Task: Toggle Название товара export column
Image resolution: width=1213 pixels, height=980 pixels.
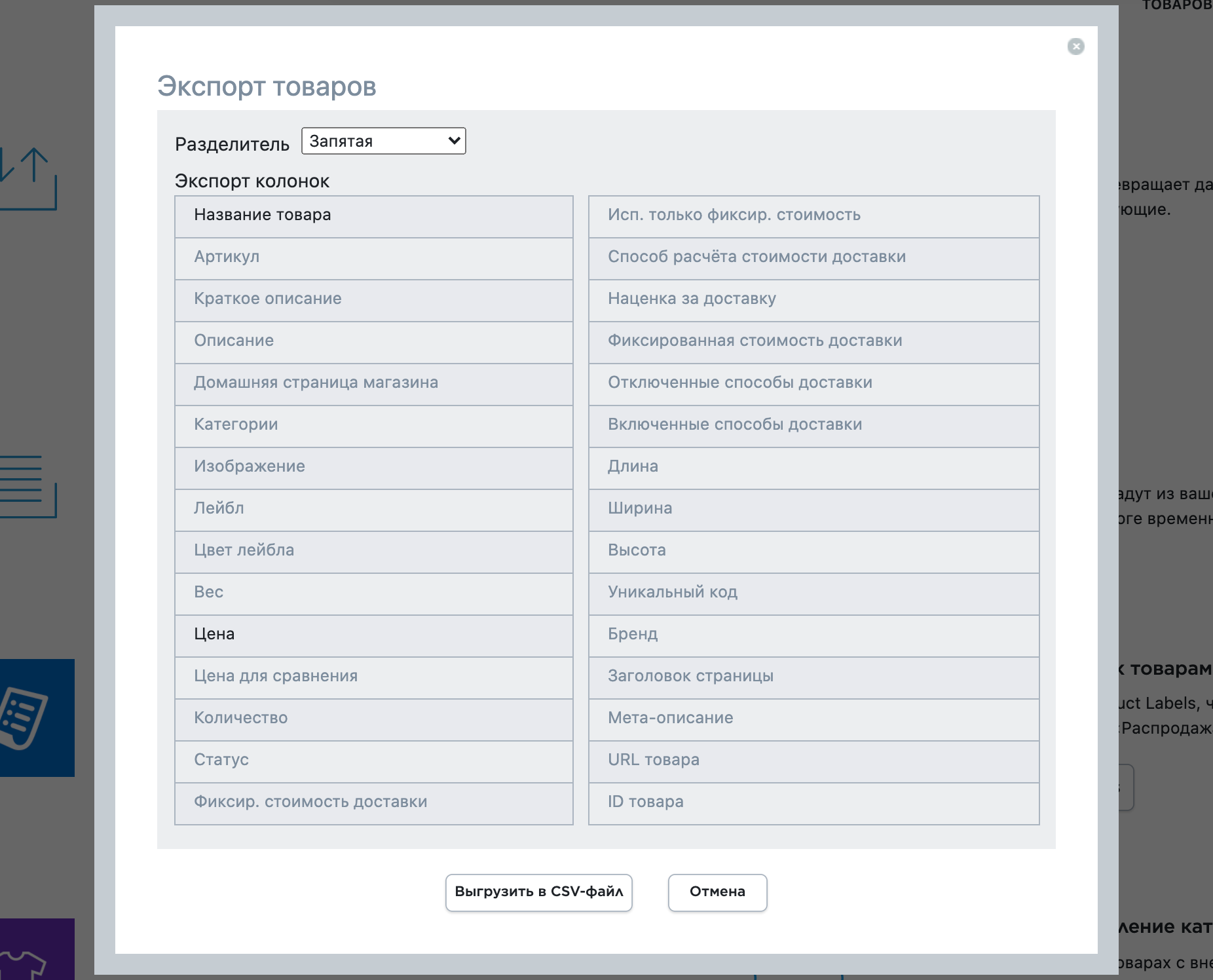Action: 373,216
